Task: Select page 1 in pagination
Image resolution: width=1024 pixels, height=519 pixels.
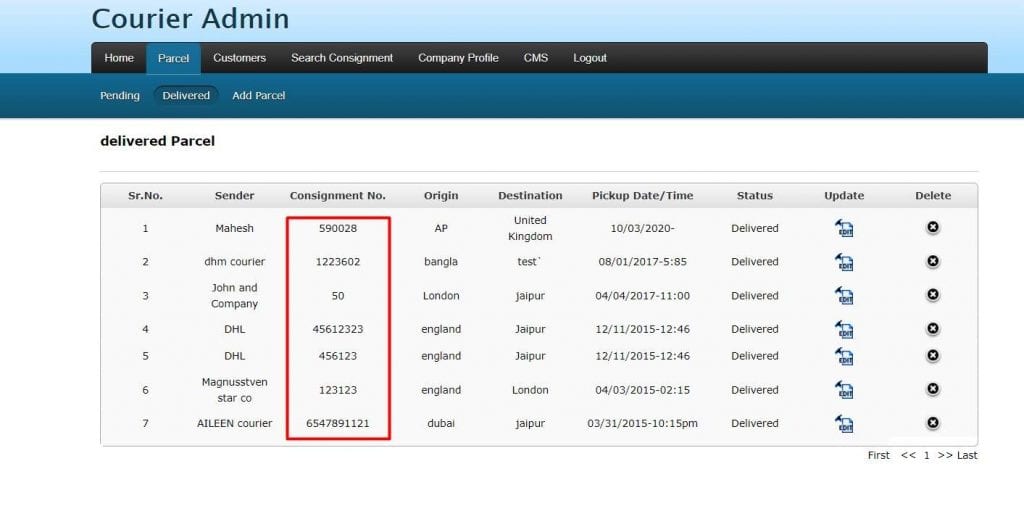Action: coord(926,455)
